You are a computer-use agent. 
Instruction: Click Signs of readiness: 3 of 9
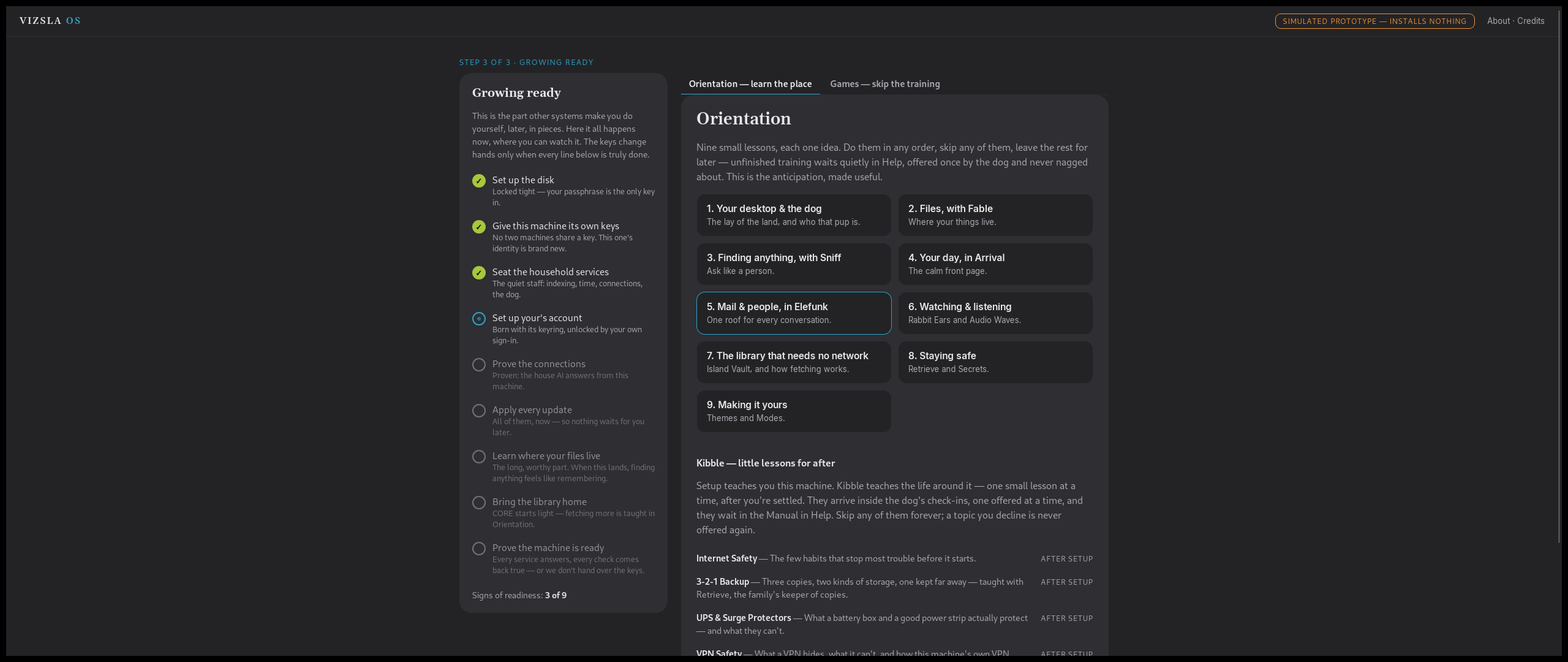(519, 595)
